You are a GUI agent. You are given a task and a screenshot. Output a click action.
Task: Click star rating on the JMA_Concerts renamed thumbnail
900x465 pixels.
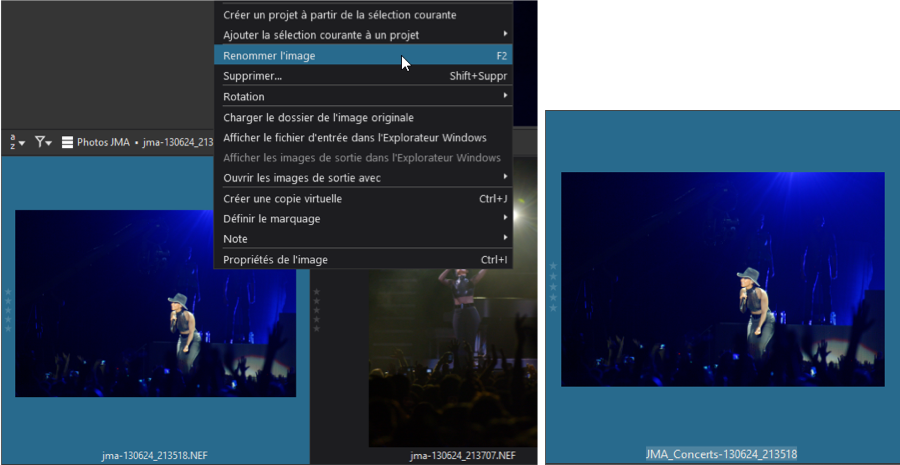tap(553, 287)
